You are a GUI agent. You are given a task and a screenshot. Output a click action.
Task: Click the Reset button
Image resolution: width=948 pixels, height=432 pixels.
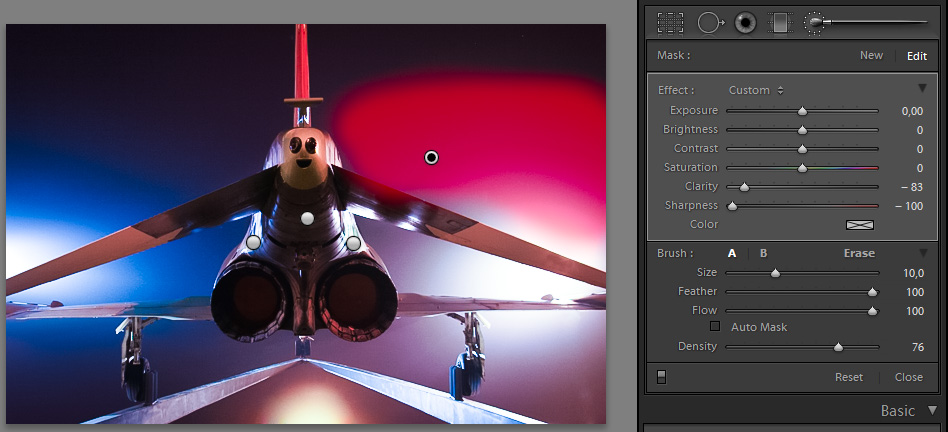click(x=849, y=377)
